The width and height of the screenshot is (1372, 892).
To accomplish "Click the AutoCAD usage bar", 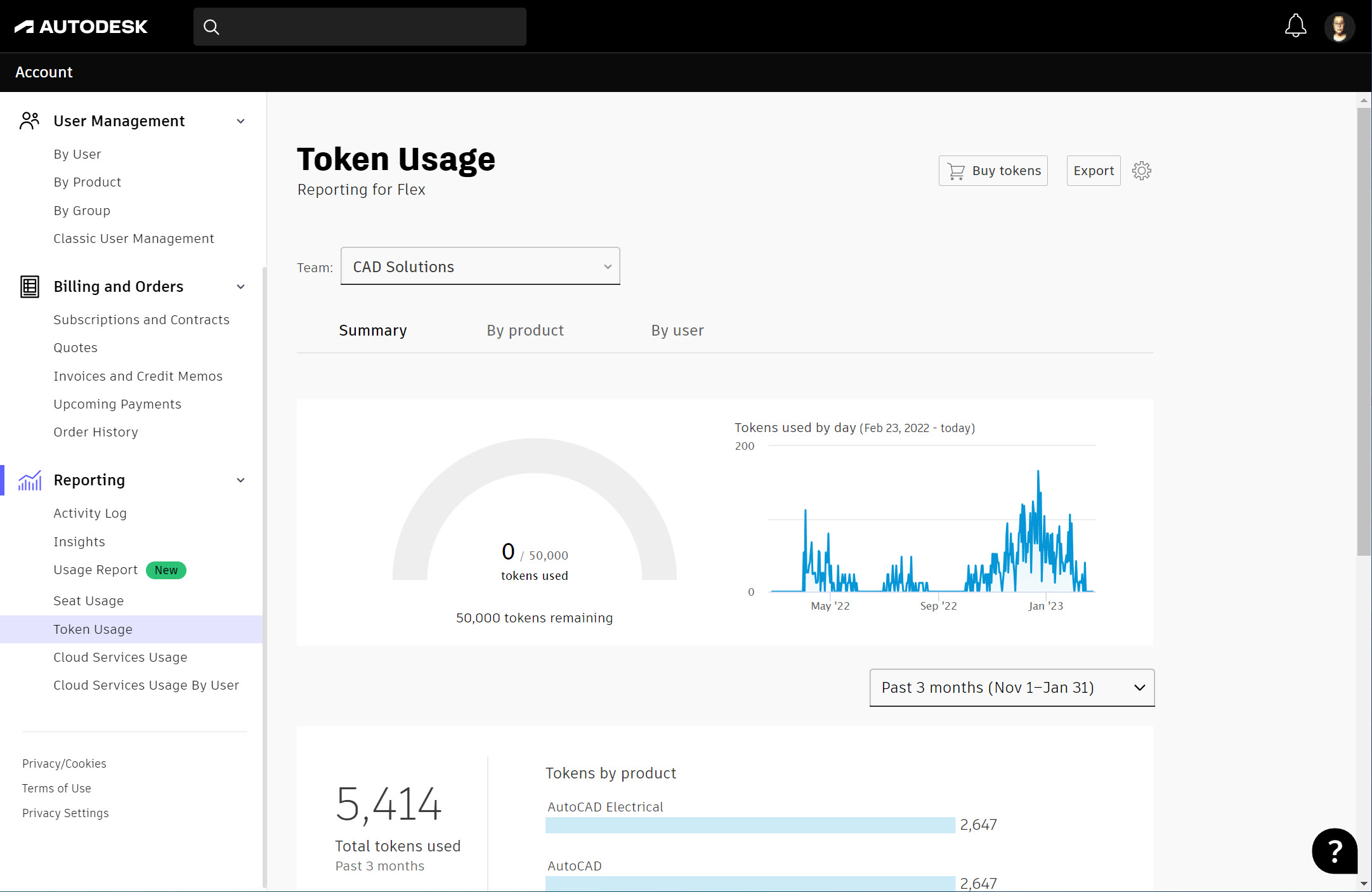I will pyautogui.click(x=750, y=884).
